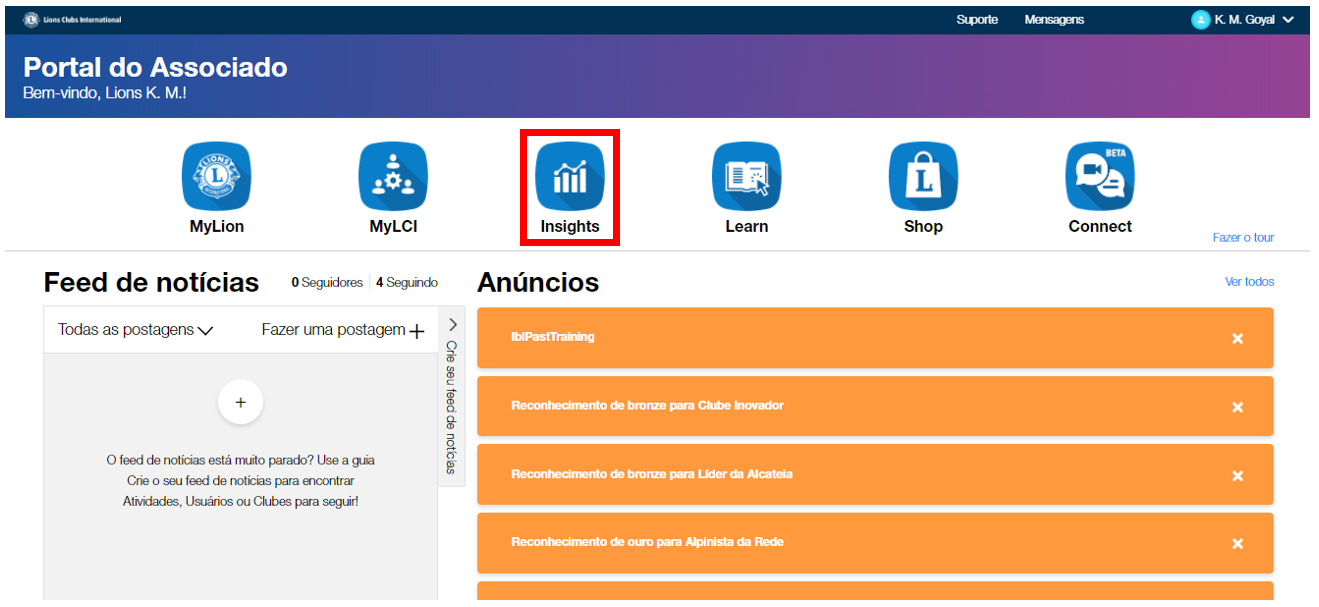Open Reconhecimento de bronze para Clube Inovador
Viewport: 1319px width, 607px height.
(875, 406)
